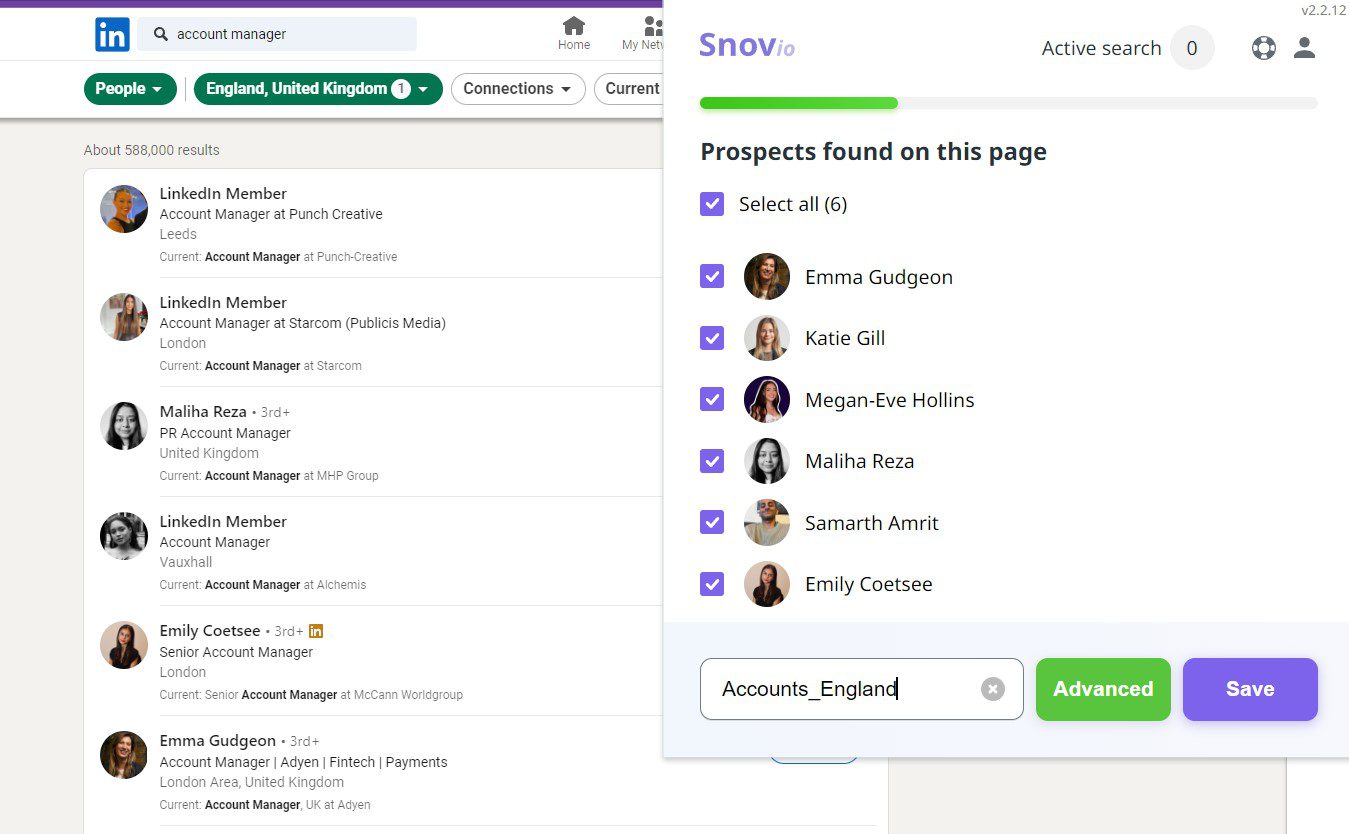Open the LinkedIn Home icon
The image size is (1349, 834).
574,33
